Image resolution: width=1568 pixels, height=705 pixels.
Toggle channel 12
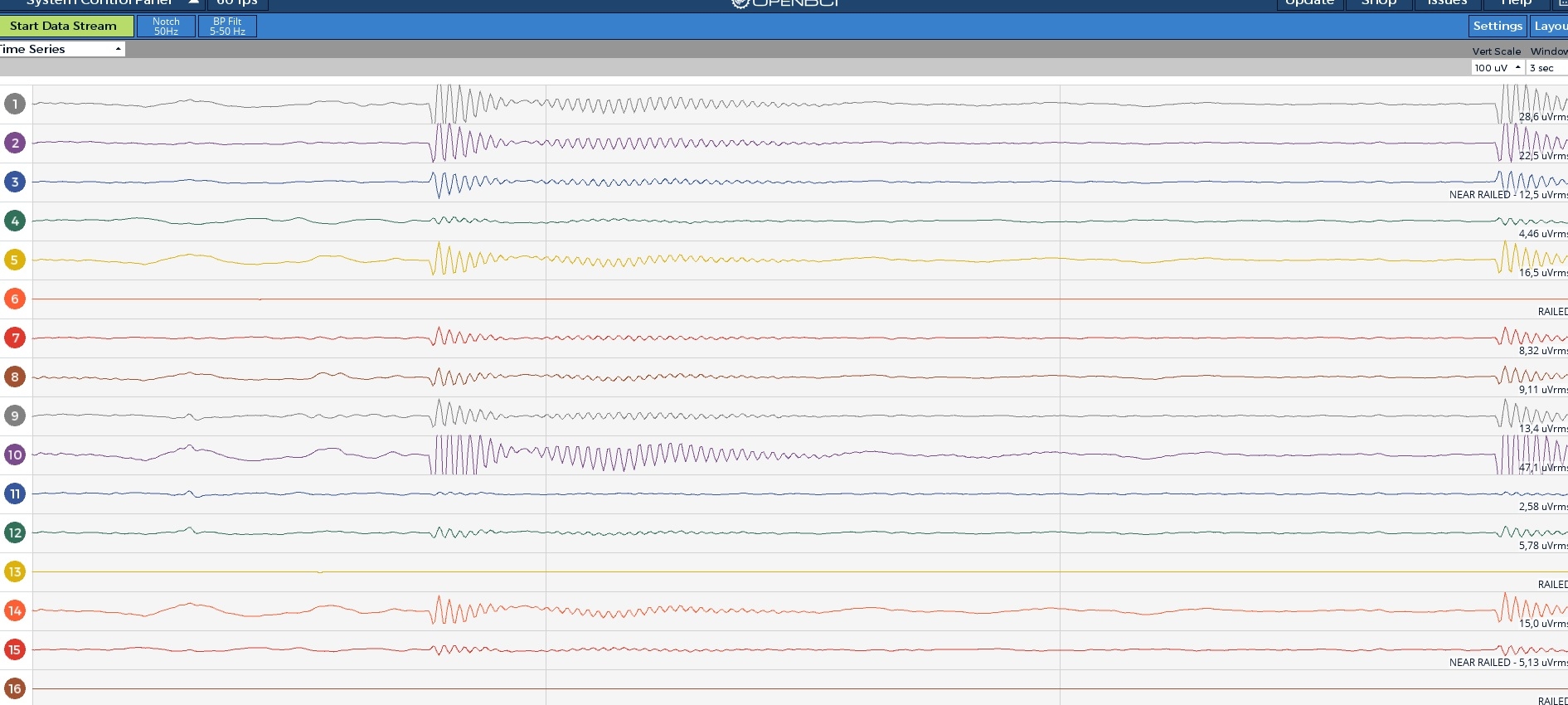click(x=14, y=532)
